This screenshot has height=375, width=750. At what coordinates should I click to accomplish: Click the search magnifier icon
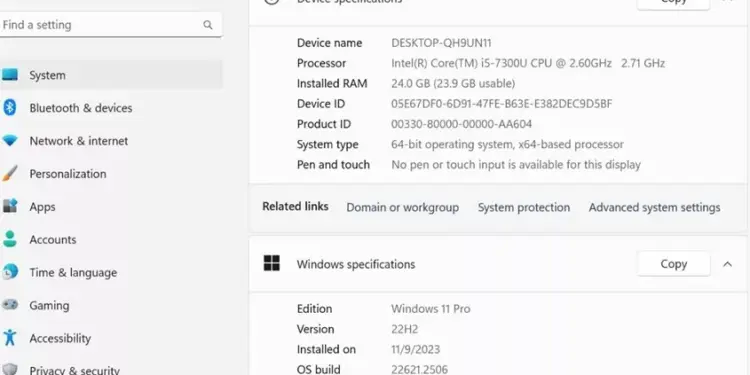point(208,25)
